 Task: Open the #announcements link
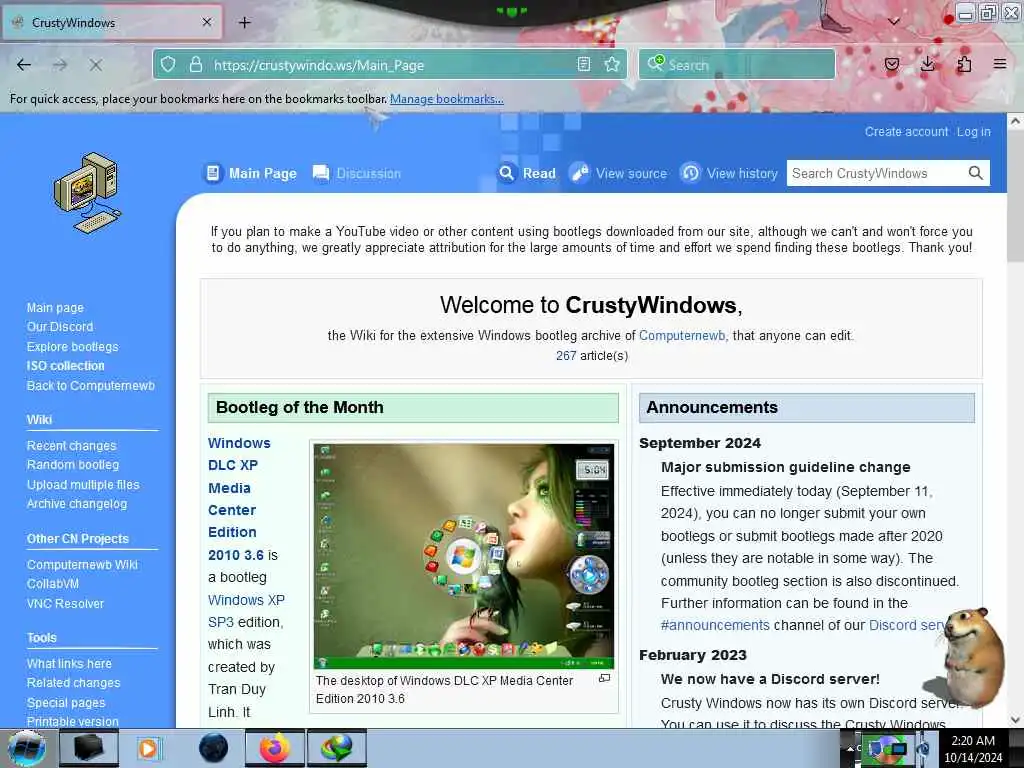(715, 626)
